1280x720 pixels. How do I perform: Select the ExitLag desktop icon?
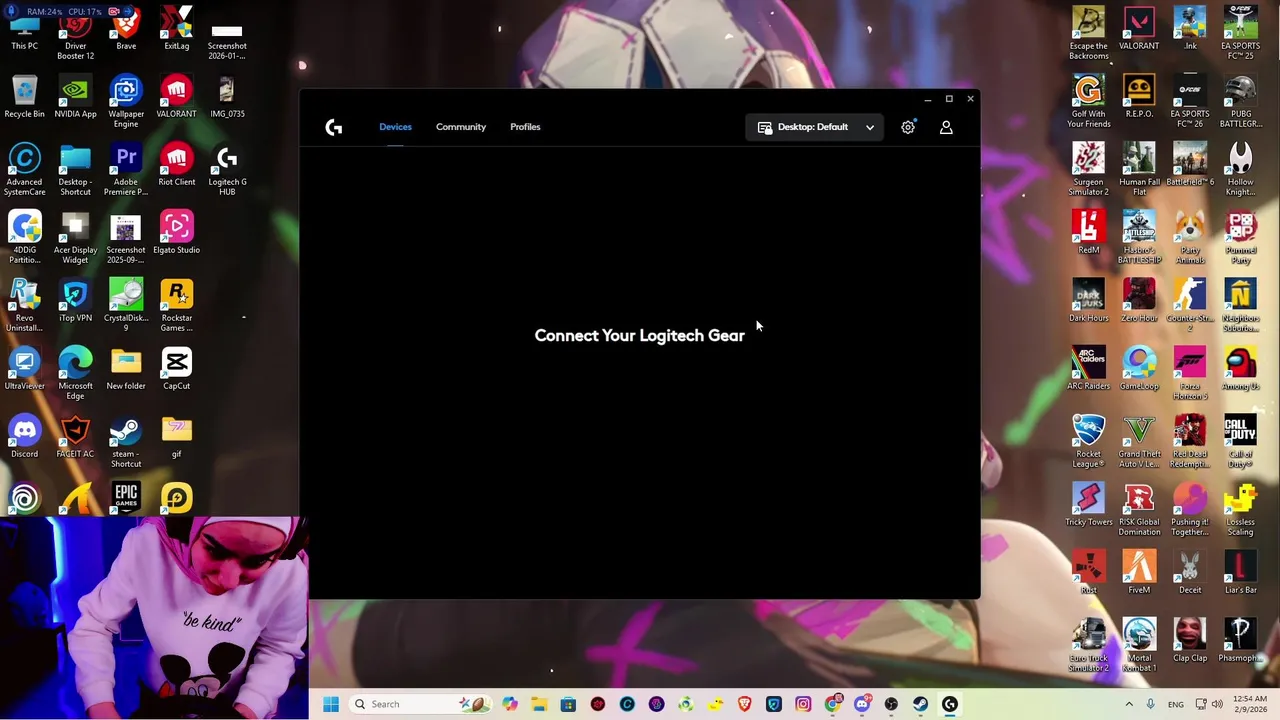tap(176, 29)
